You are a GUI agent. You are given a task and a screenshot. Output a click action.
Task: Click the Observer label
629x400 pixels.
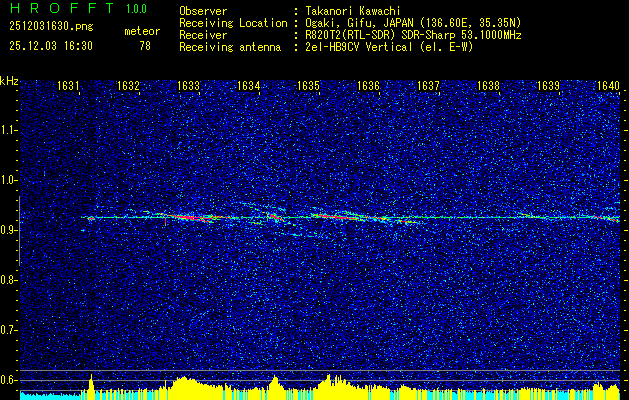click(x=203, y=11)
